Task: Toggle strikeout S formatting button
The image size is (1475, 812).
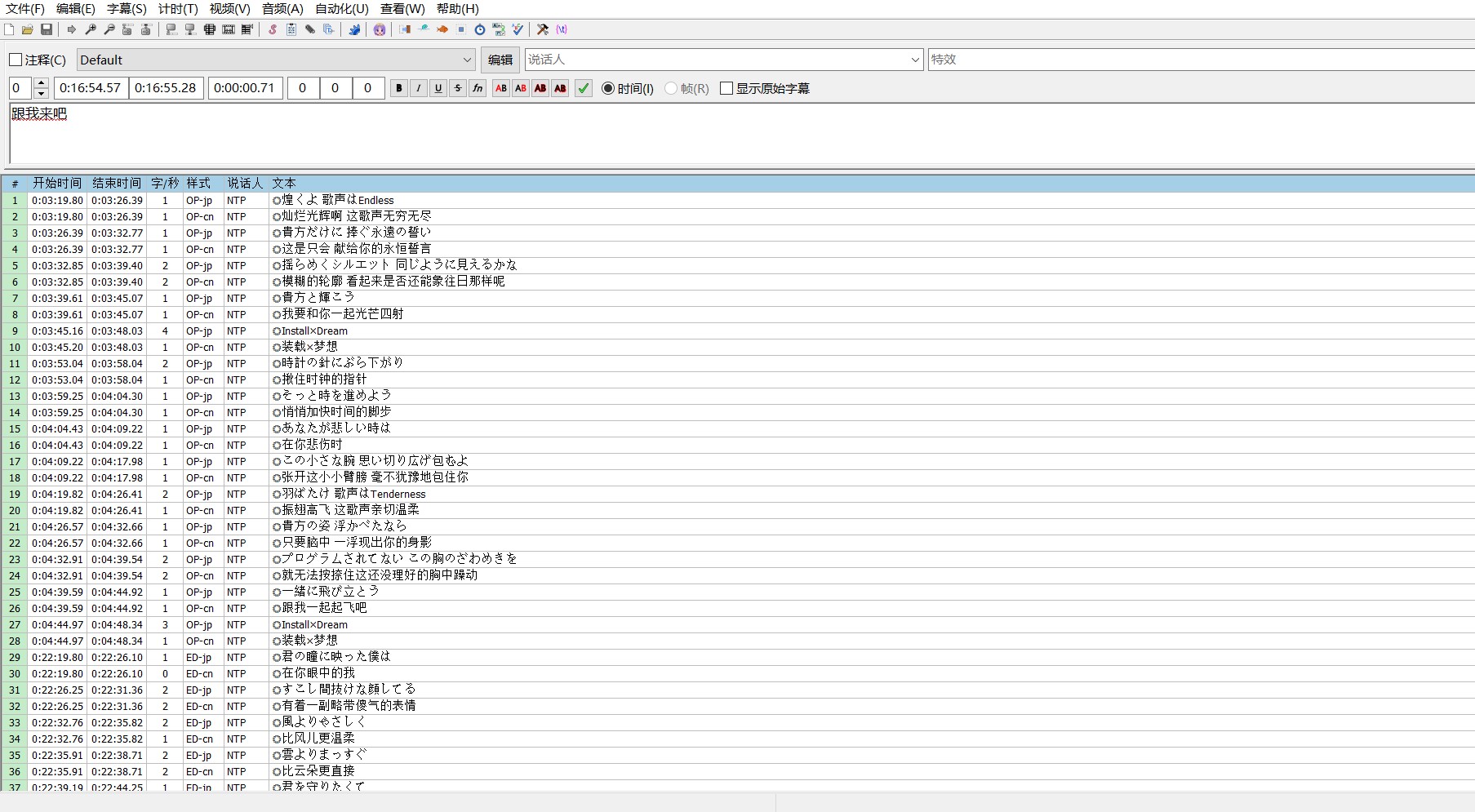Action: click(458, 88)
